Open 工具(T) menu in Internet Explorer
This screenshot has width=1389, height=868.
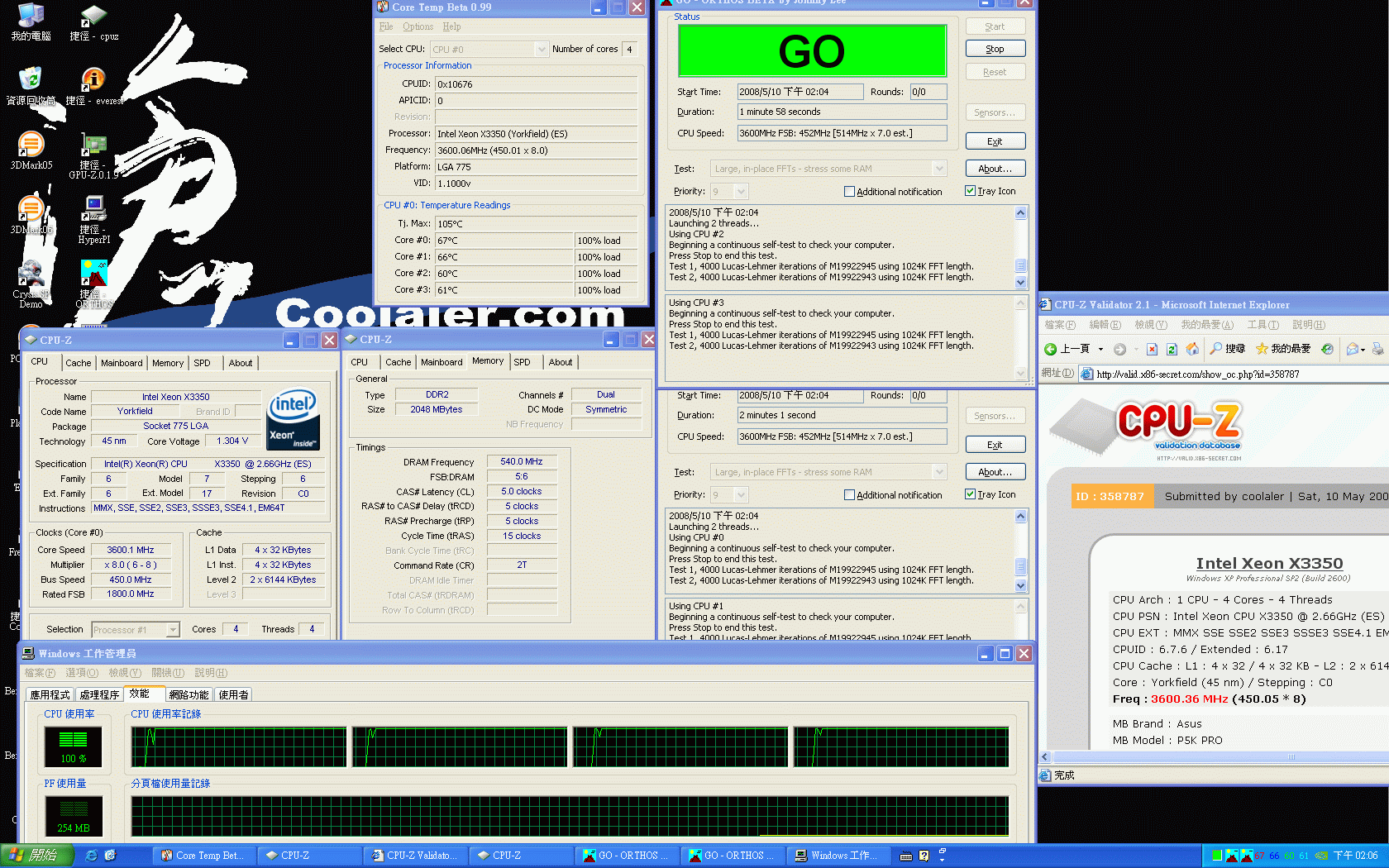pyautogui.click(x=1263, y=325)
